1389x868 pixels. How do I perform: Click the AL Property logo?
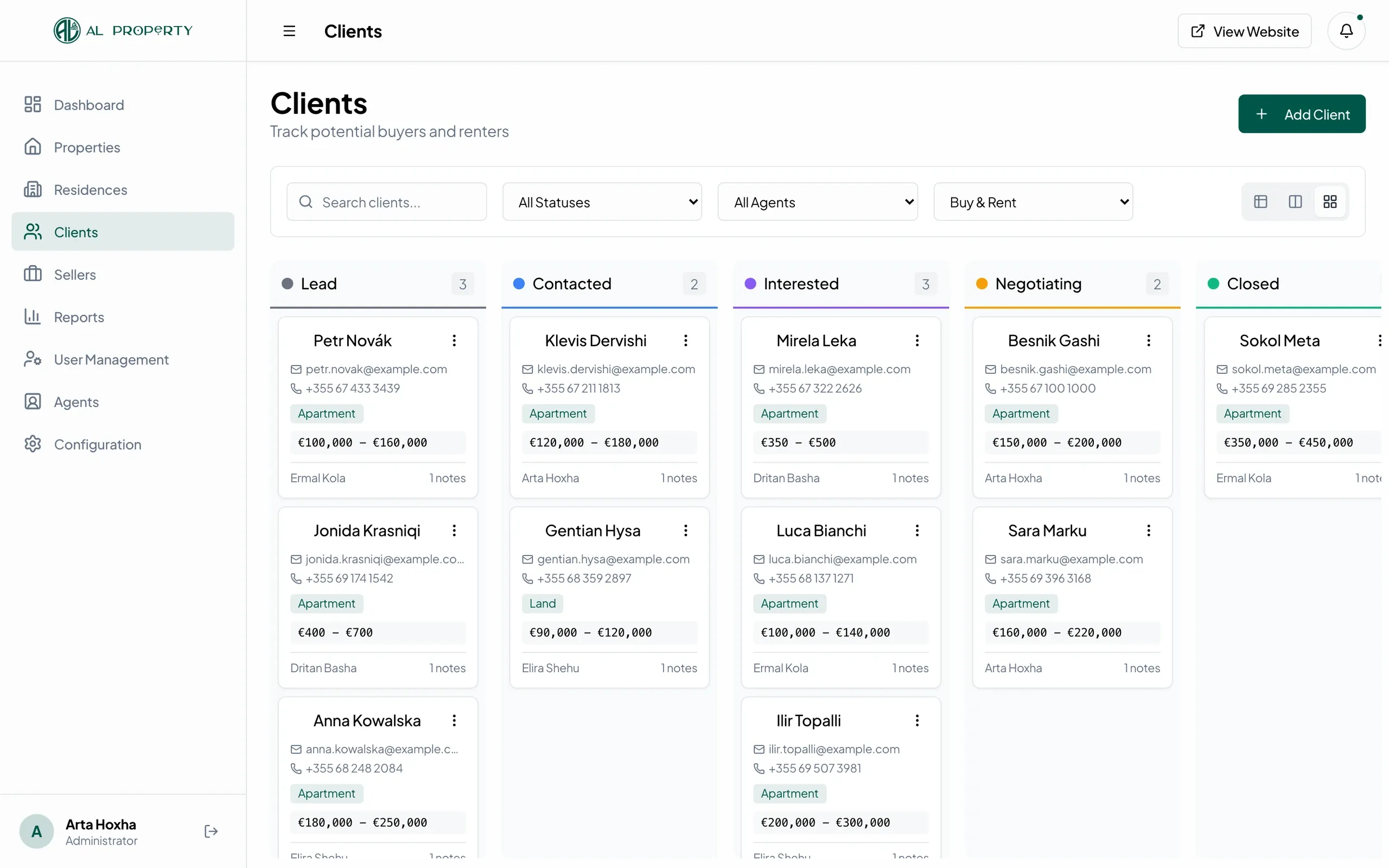point(123,30)
